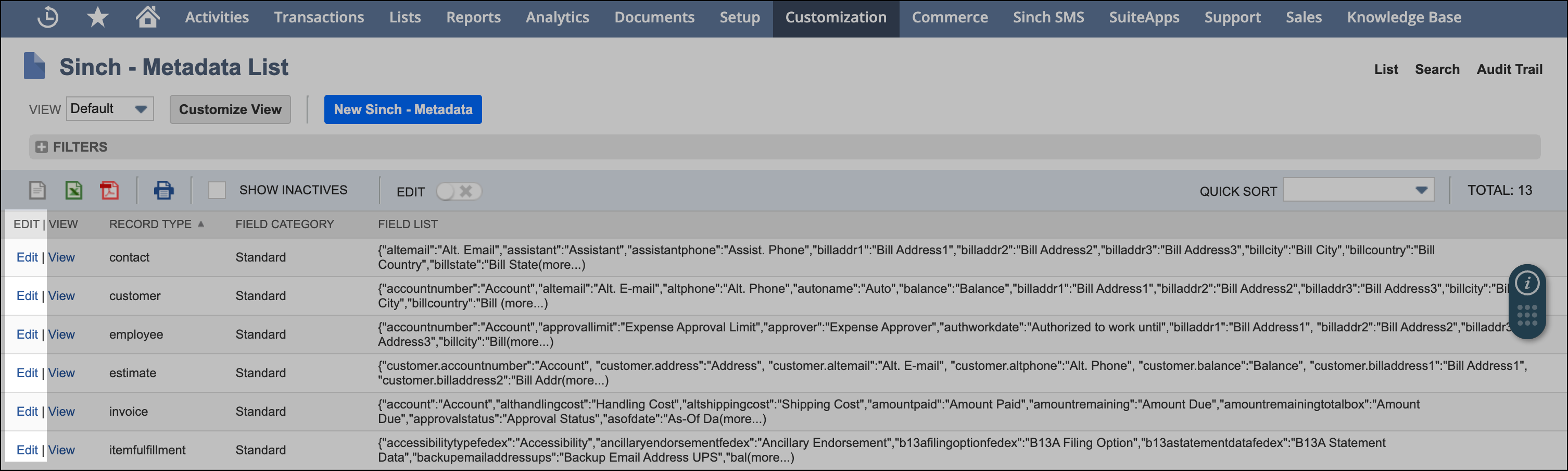Click Standard category in customer row

tap(260, 295)
